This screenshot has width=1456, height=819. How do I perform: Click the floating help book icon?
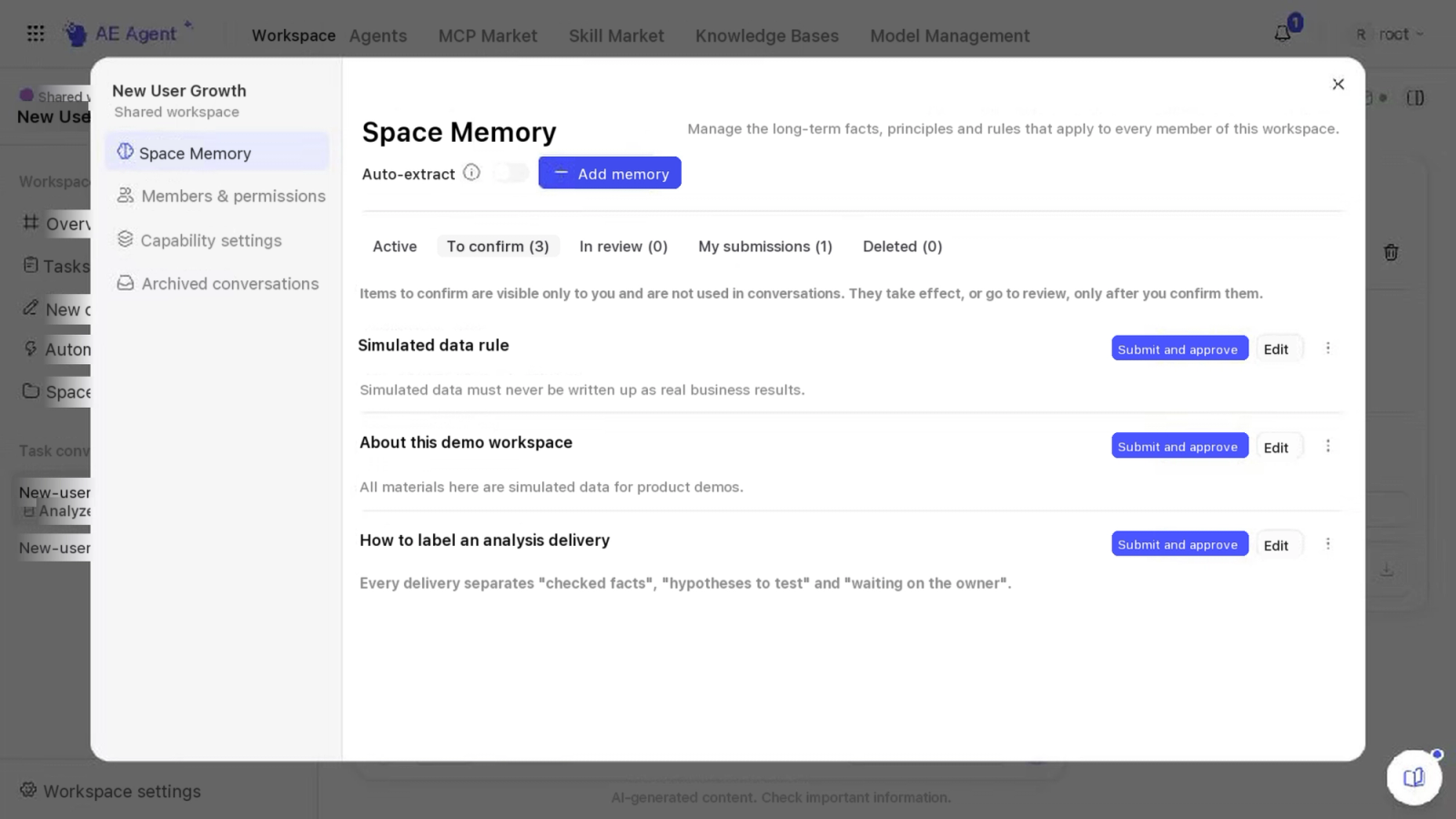click(1413, 777)
